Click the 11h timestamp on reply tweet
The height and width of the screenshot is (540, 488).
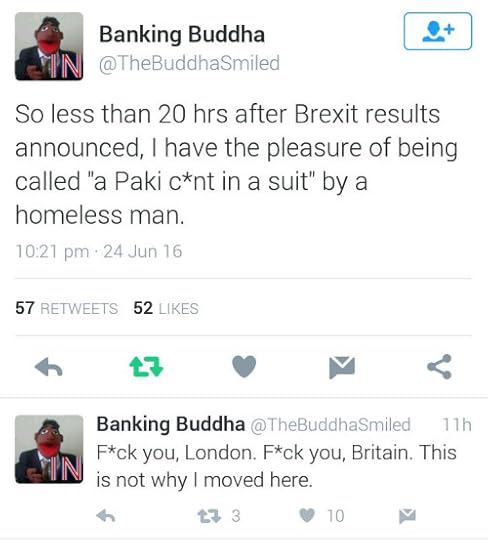(457, 425)
